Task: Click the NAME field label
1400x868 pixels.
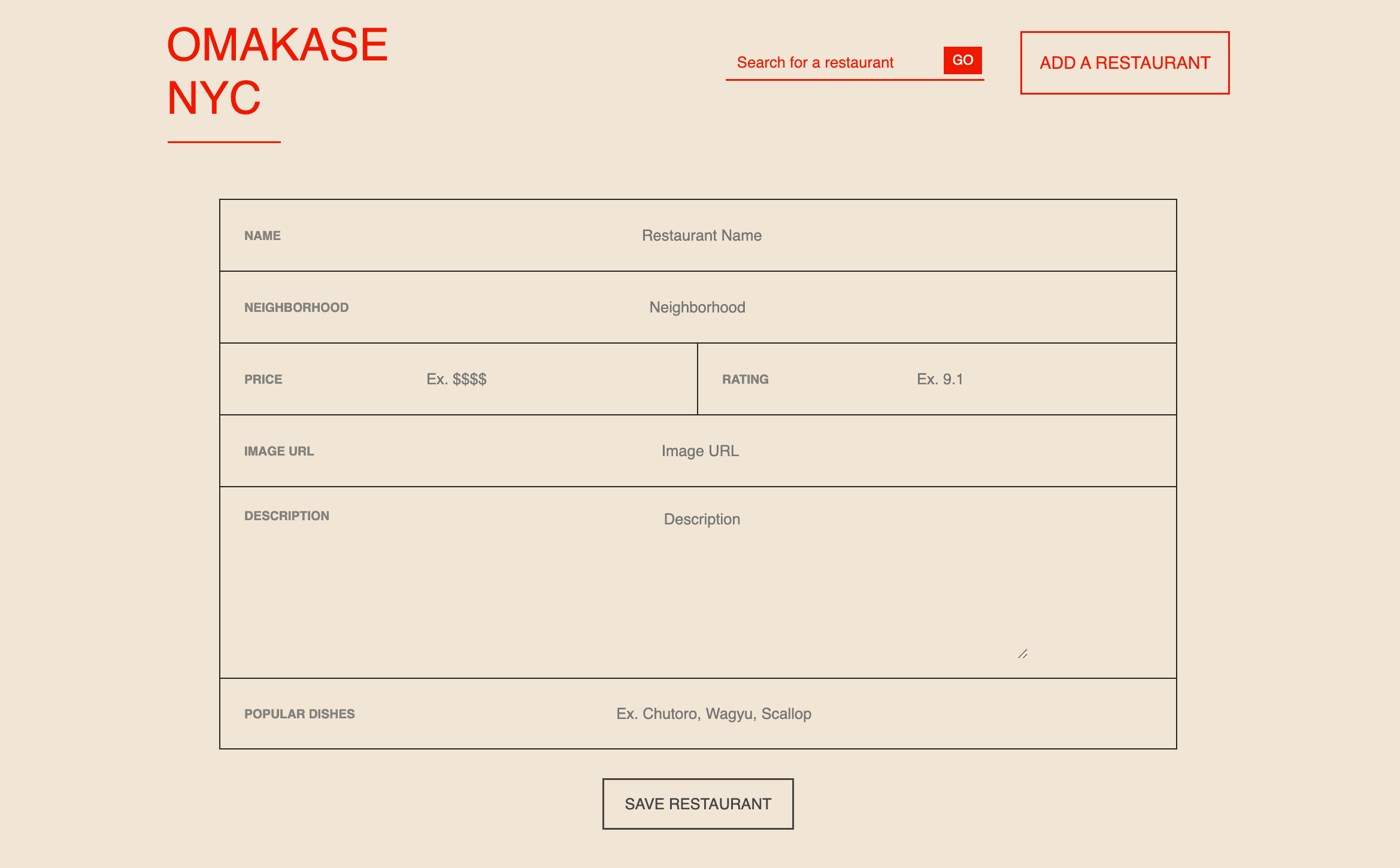Action: pos(262,236)
